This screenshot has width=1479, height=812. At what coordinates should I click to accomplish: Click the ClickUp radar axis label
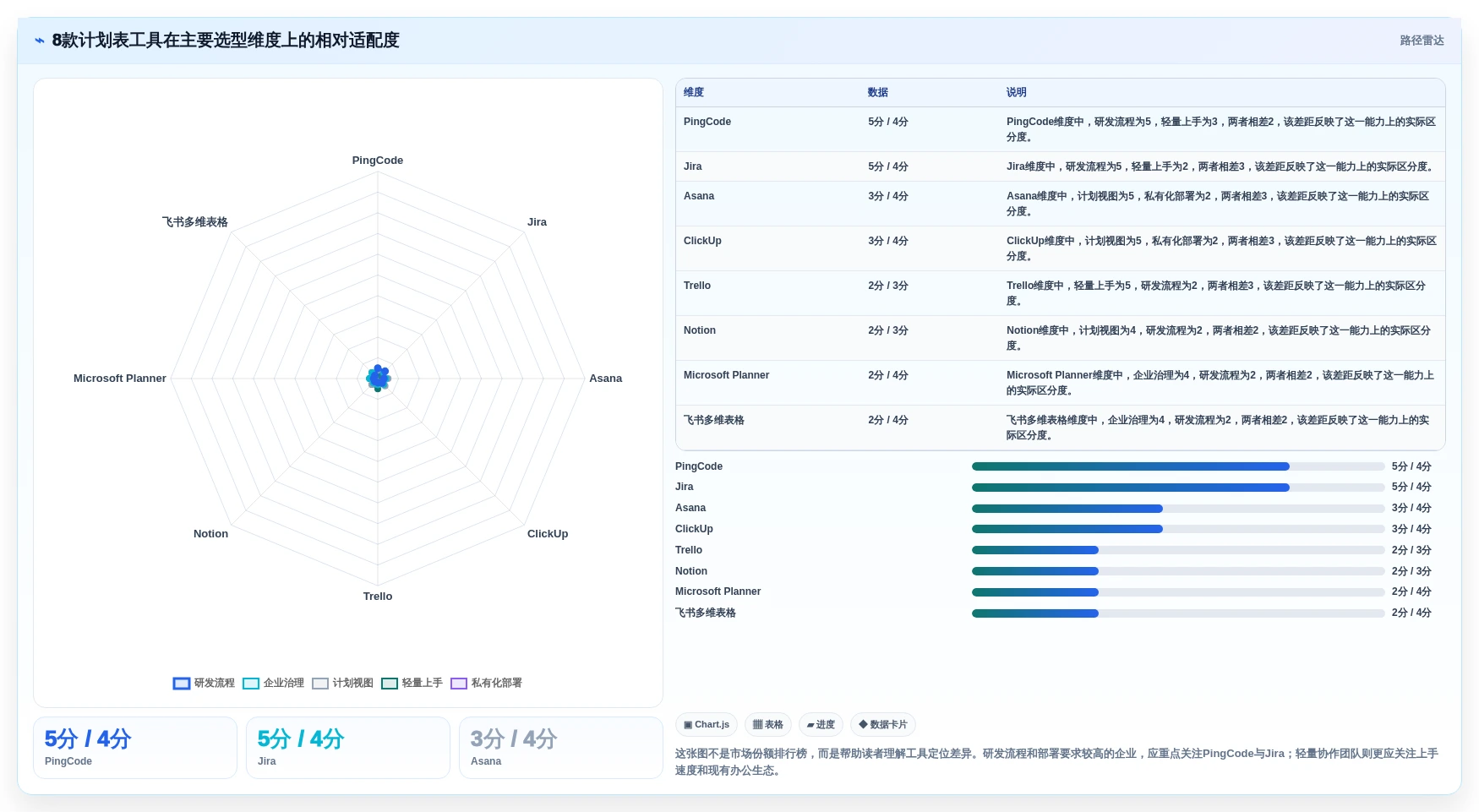click(x=548, y=534)
